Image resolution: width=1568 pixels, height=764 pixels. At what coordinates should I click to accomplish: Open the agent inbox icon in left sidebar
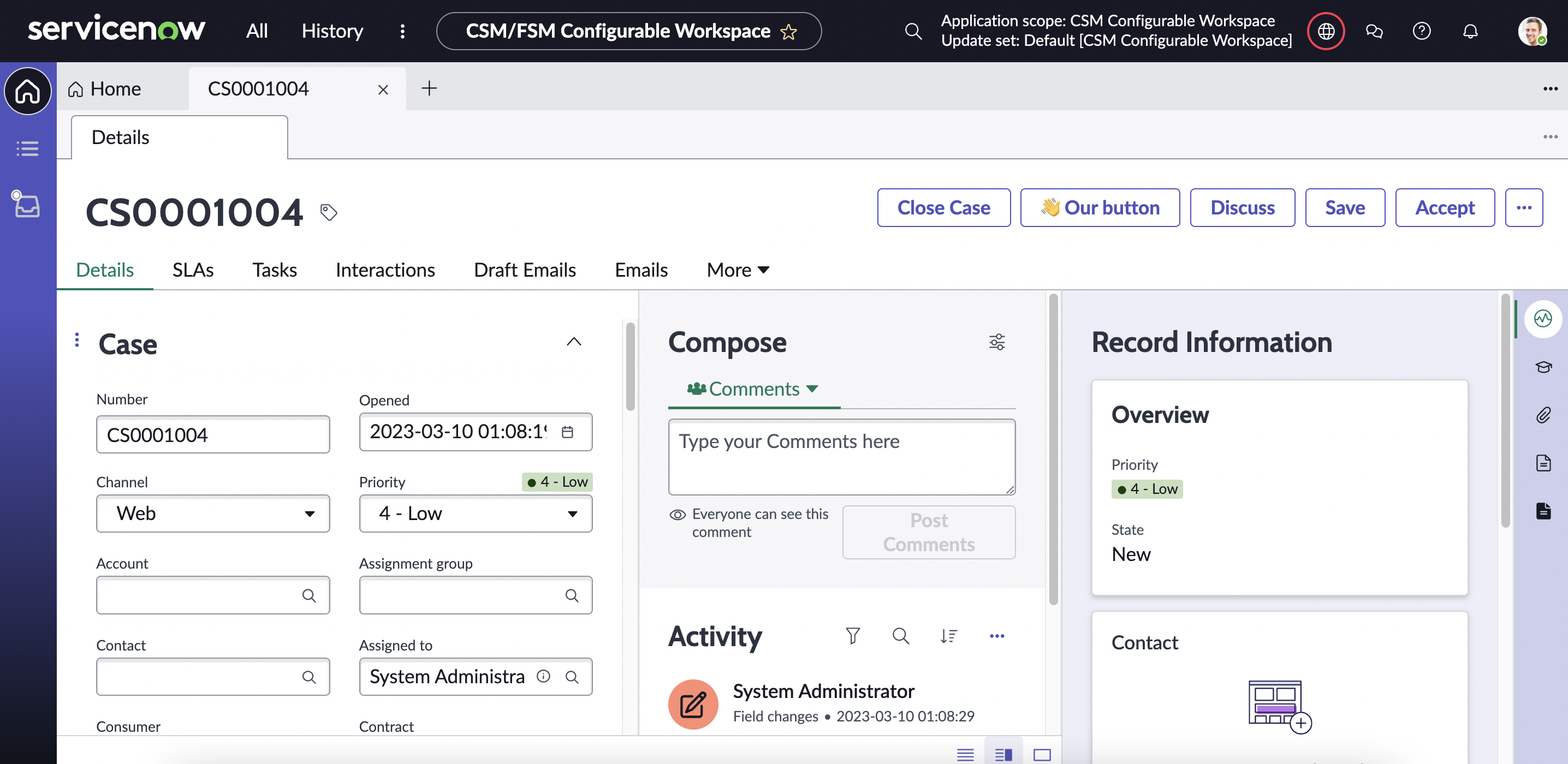27,205
